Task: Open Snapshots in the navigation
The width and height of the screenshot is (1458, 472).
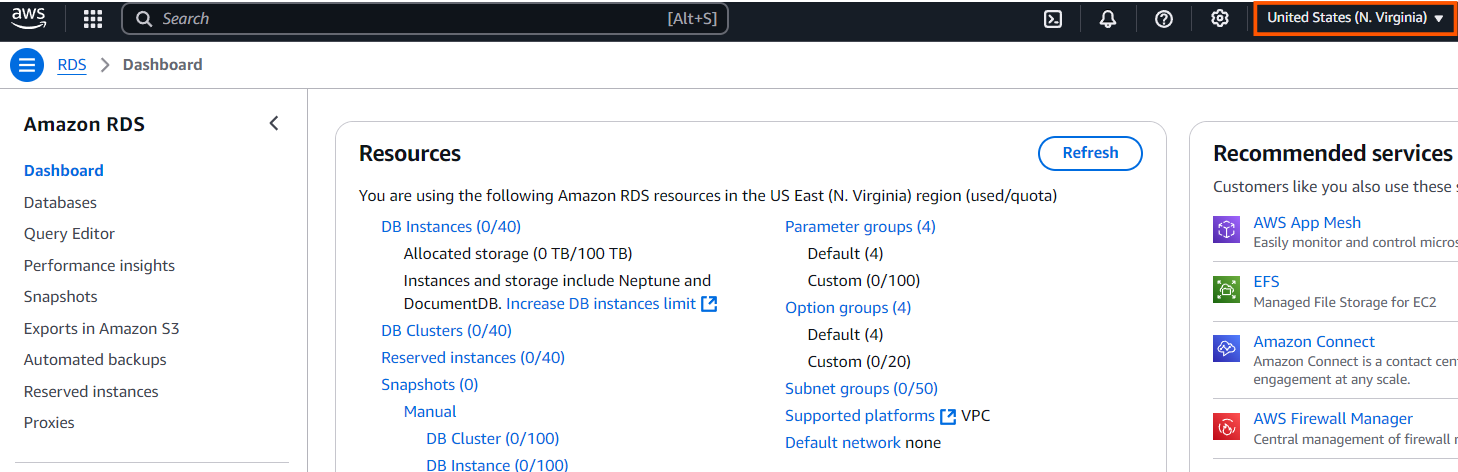Action: click(x=60, y=297)
